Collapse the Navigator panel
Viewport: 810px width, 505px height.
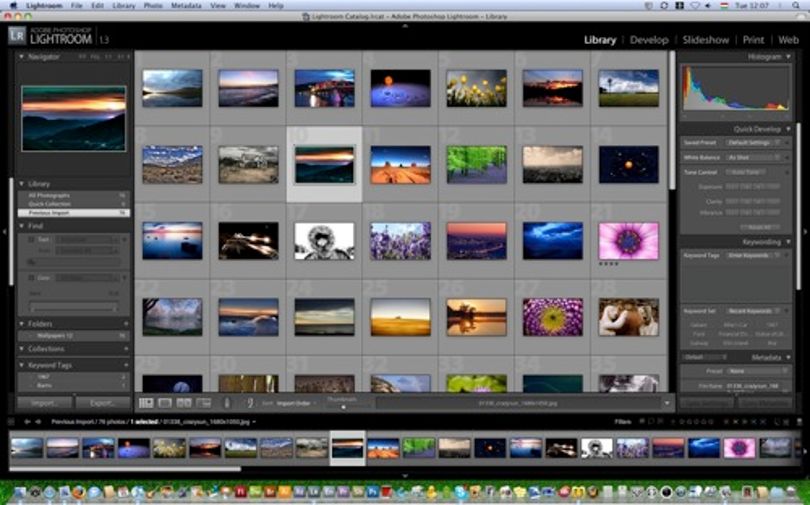(21, 57)
